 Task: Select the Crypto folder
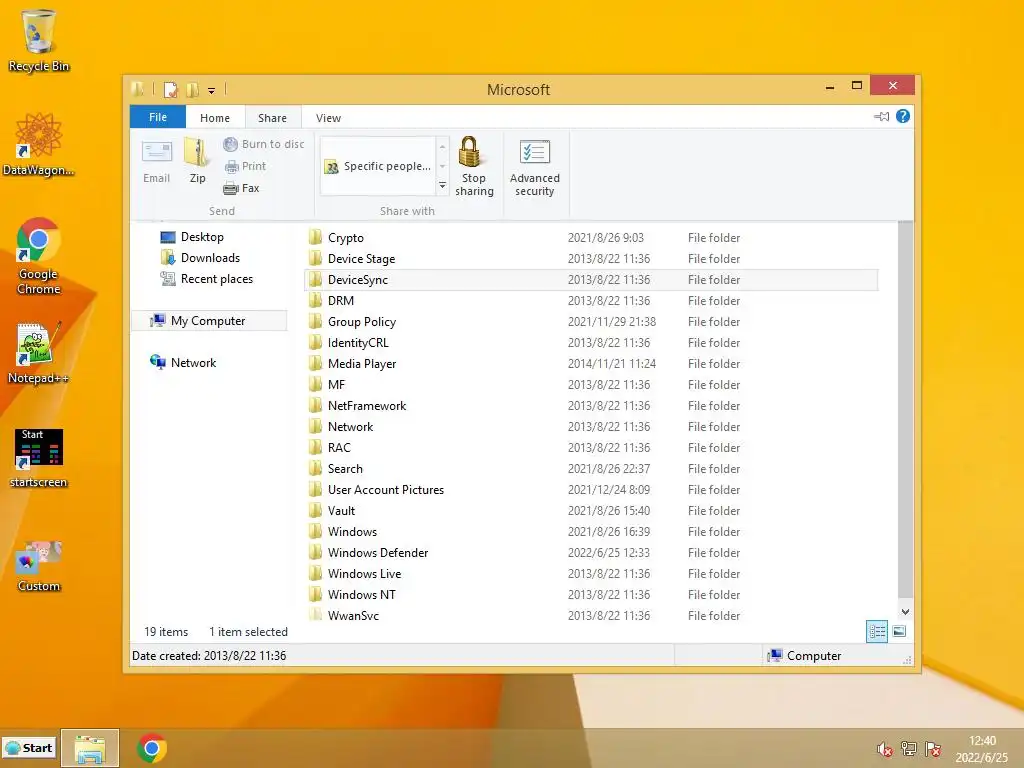tap(591, 238)
